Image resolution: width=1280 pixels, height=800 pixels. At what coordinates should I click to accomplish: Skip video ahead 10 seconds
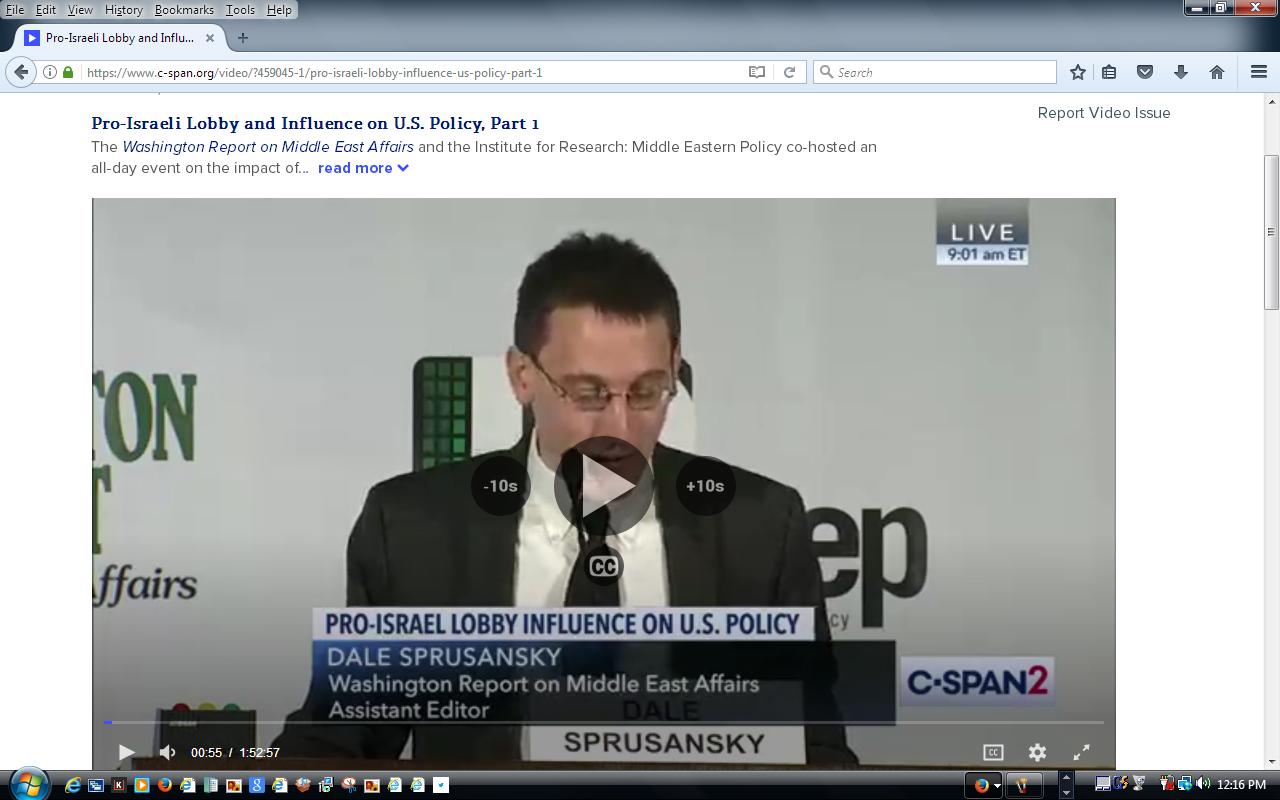[x=705, y=486]
